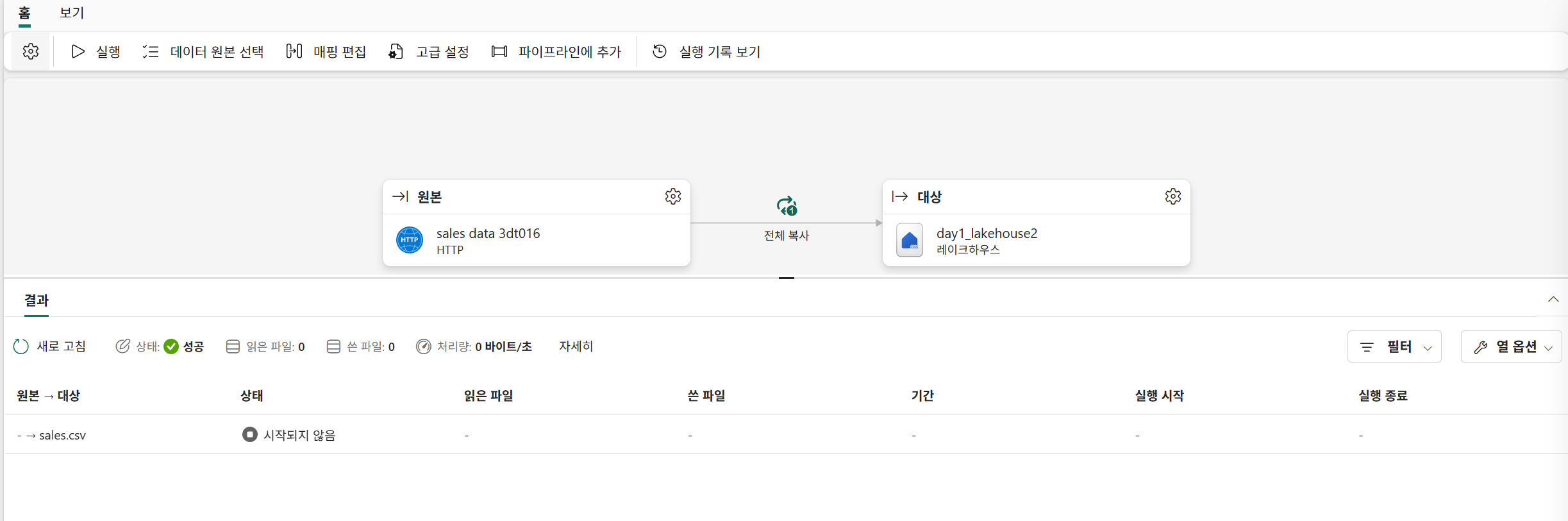Open 자세히 details link

576,346
